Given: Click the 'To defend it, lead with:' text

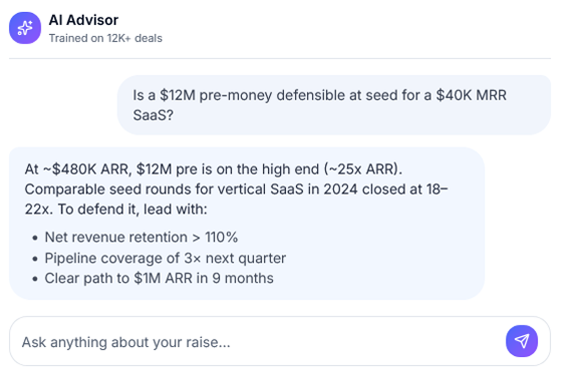Looking at the screenshot, I should pos(133,209).
